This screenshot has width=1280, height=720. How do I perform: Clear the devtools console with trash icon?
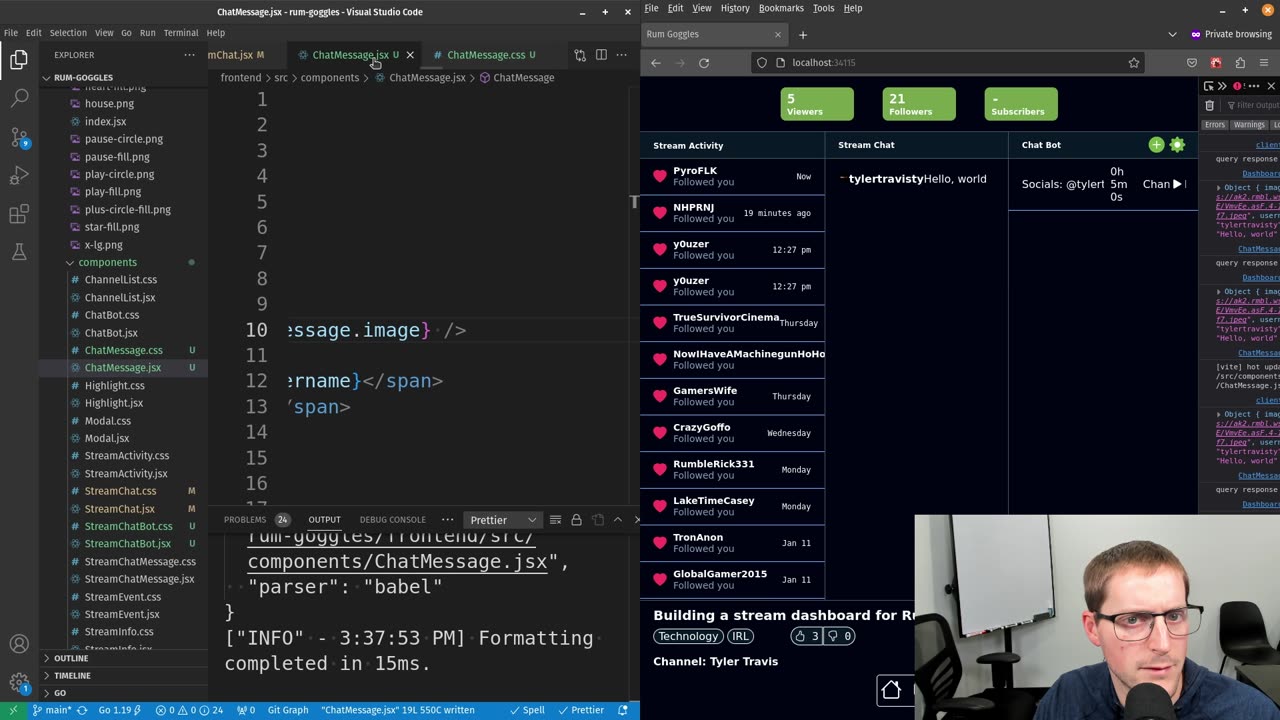pos(1209,105)
